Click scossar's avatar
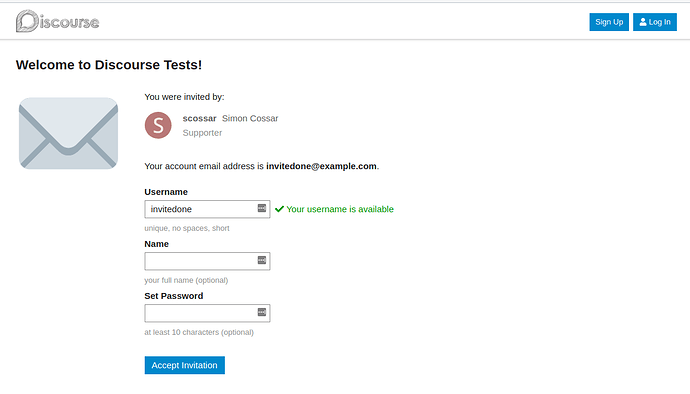The width and height of the screenshot is (690, 394). click(x=158, y=125)
